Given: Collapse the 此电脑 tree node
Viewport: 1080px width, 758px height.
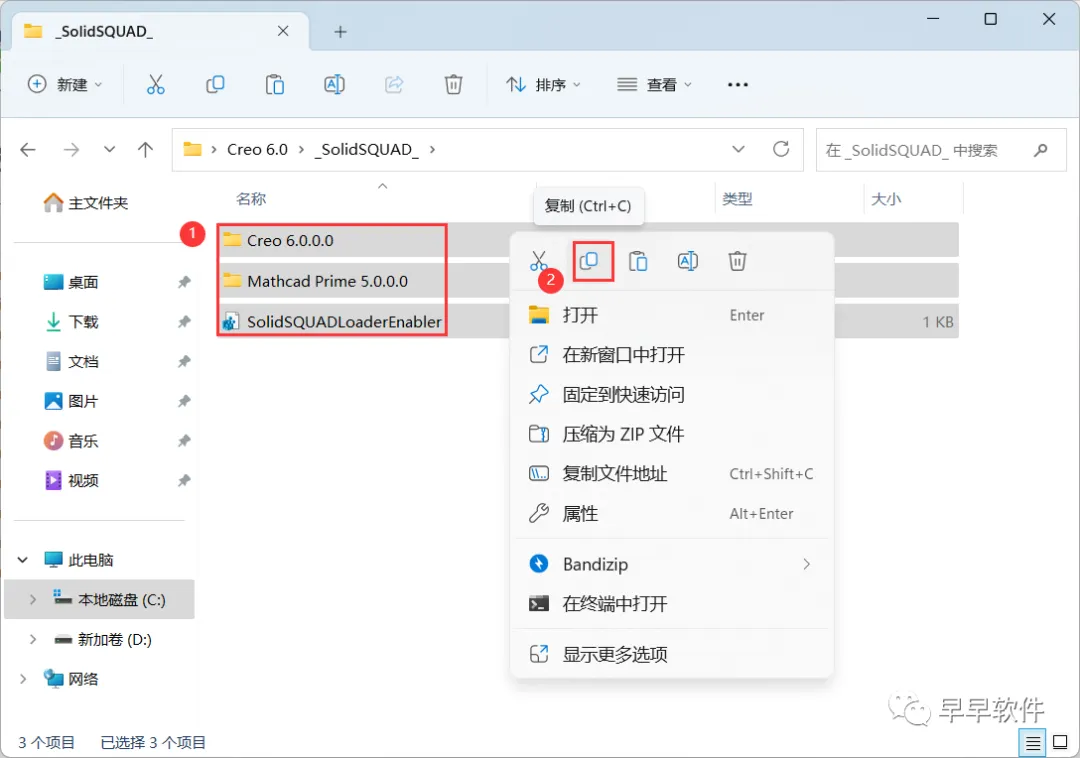Looking at the screenshot, I should click(23, 560).
